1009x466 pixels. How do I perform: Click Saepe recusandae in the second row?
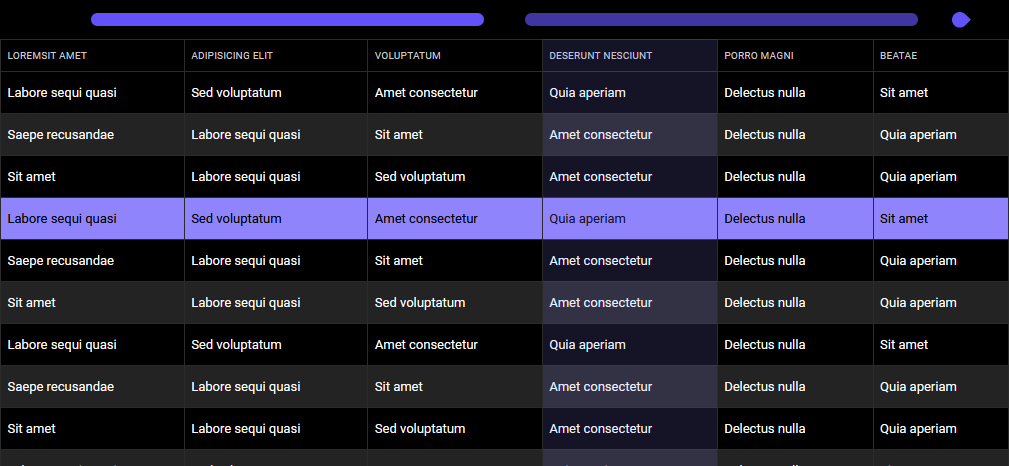[60, 135]
